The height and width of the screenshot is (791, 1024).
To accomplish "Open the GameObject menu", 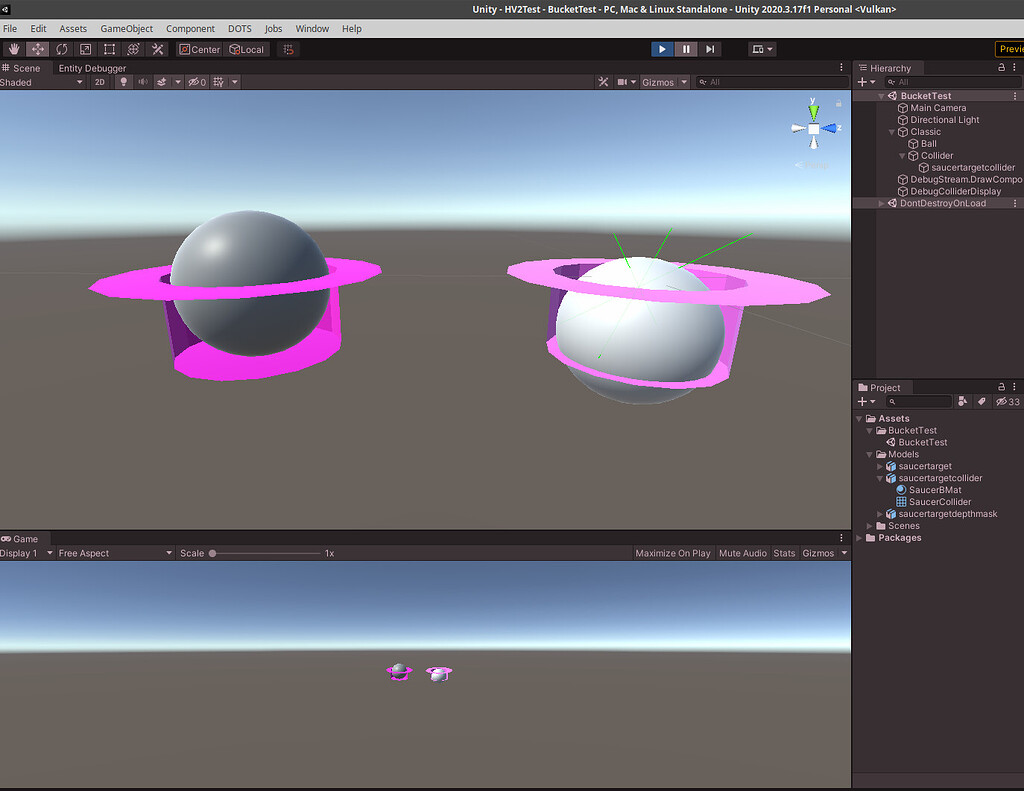I will [x=126, y=28].
